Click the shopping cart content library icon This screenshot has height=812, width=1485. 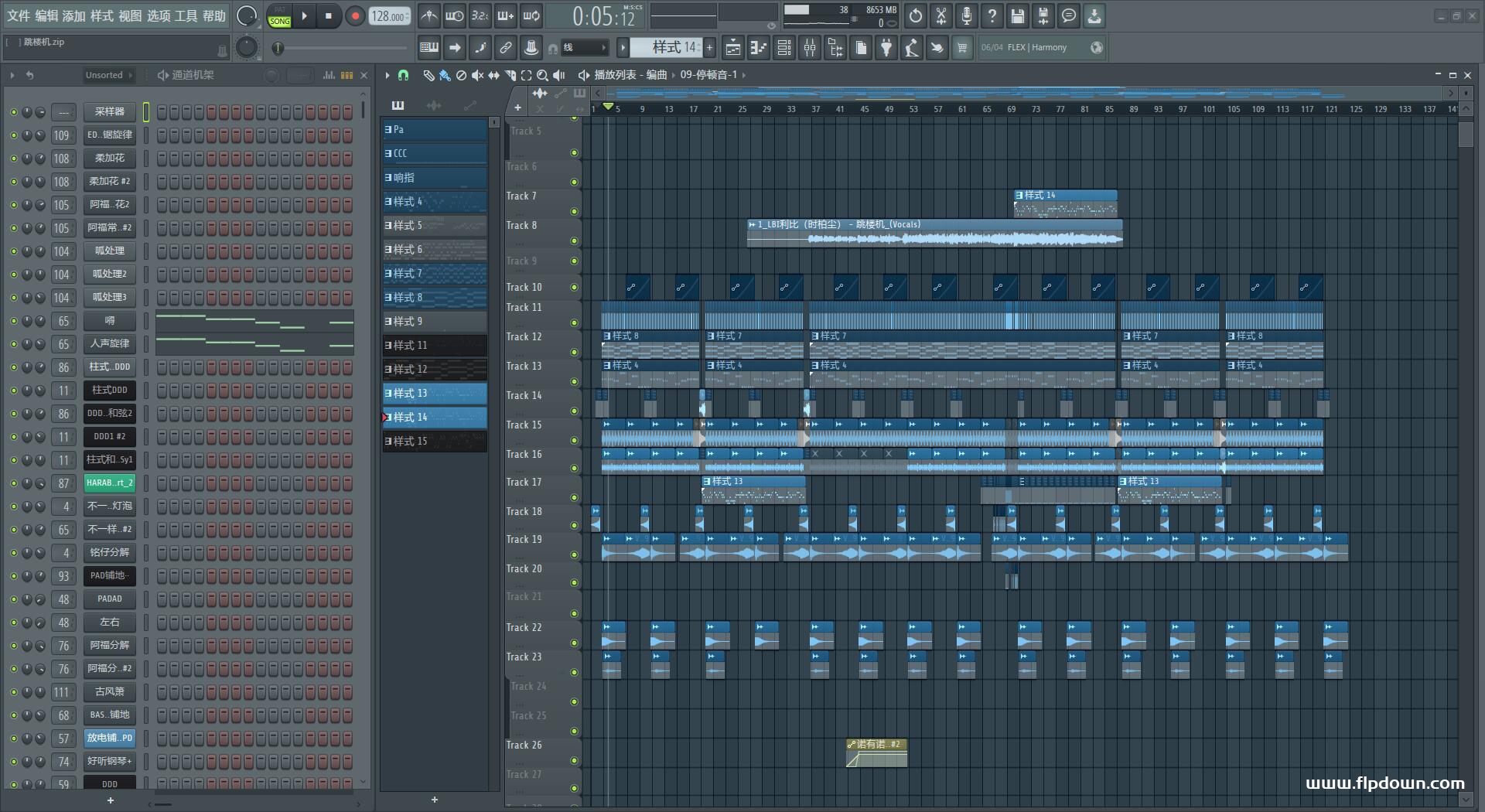tap(962, 48)
